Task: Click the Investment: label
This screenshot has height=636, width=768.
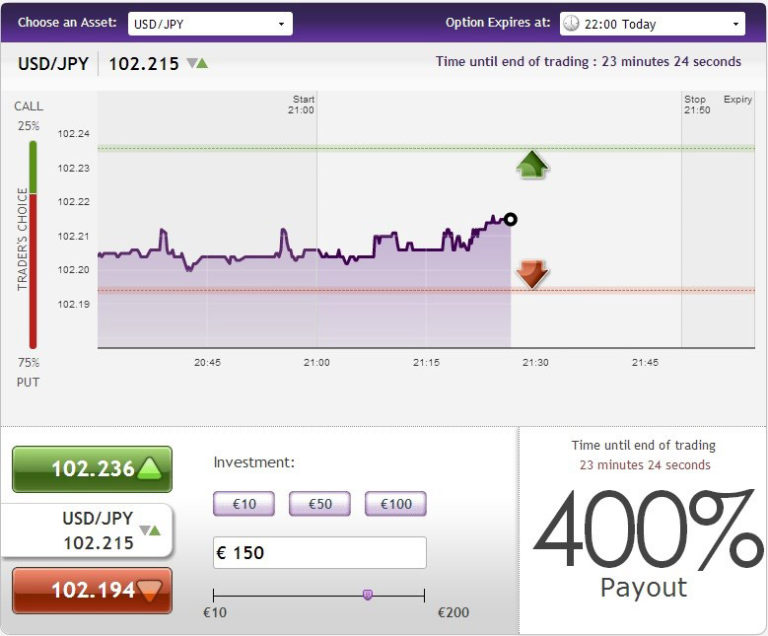Action: pyautogui.click(x=254, y=462)
